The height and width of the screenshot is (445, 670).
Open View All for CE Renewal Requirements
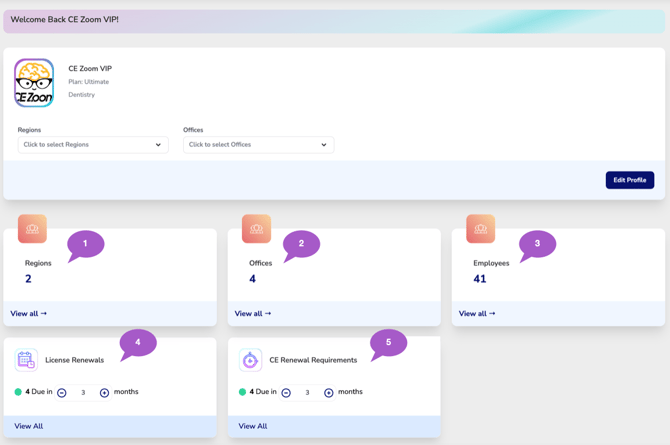253,426
